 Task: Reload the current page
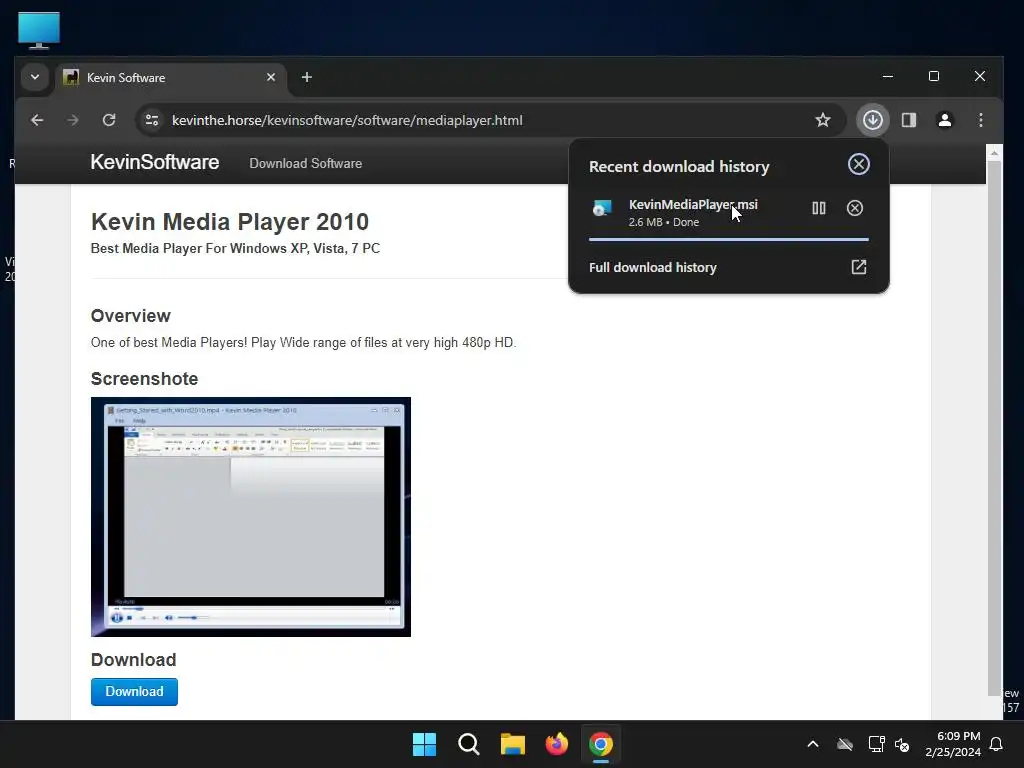pyautogui.click(x=109, y=120)
